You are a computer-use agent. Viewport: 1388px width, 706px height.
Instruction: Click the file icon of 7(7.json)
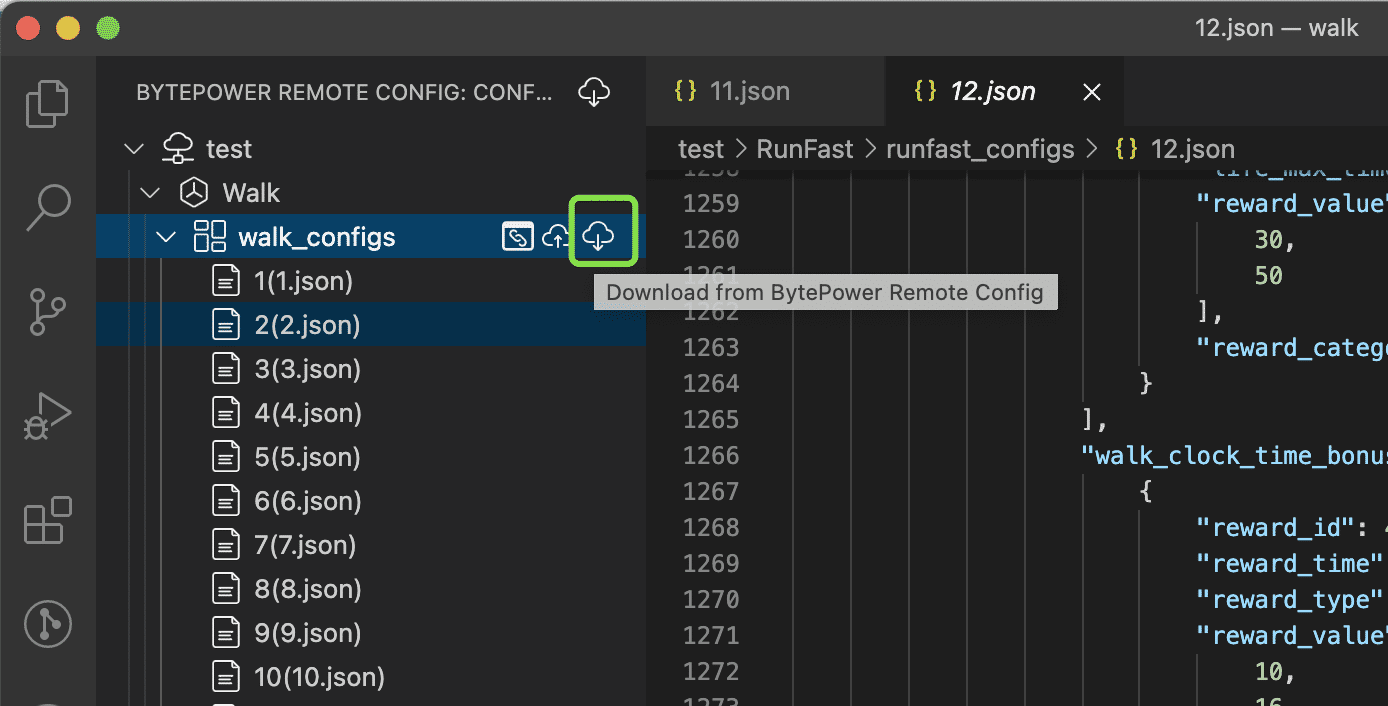tap(227, 545)
